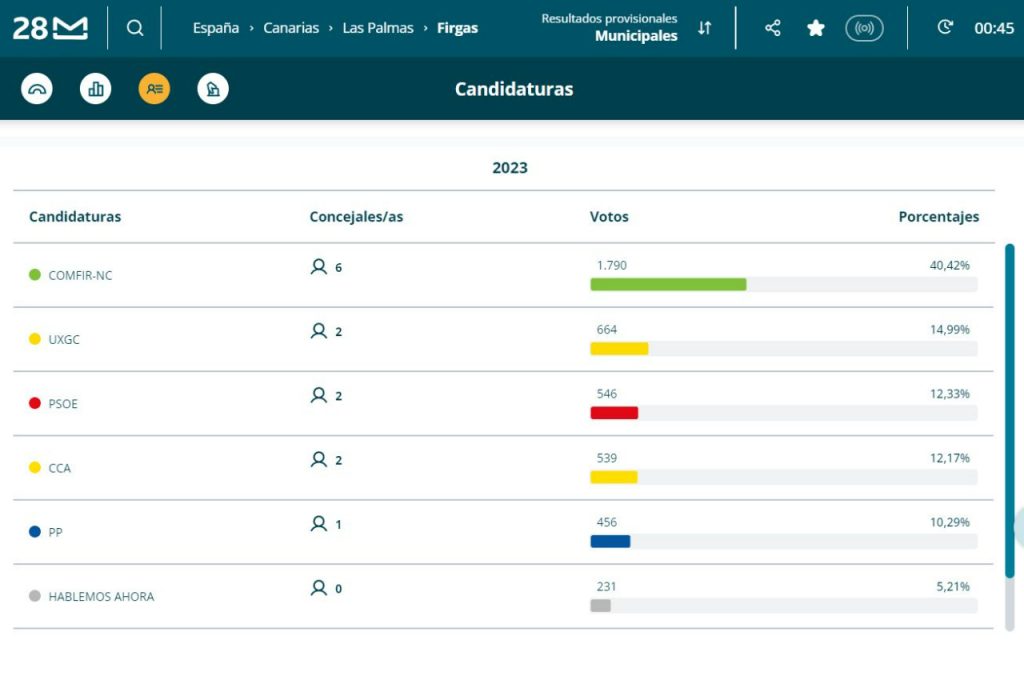Toggle the live broadcast icon

[864, 28]
